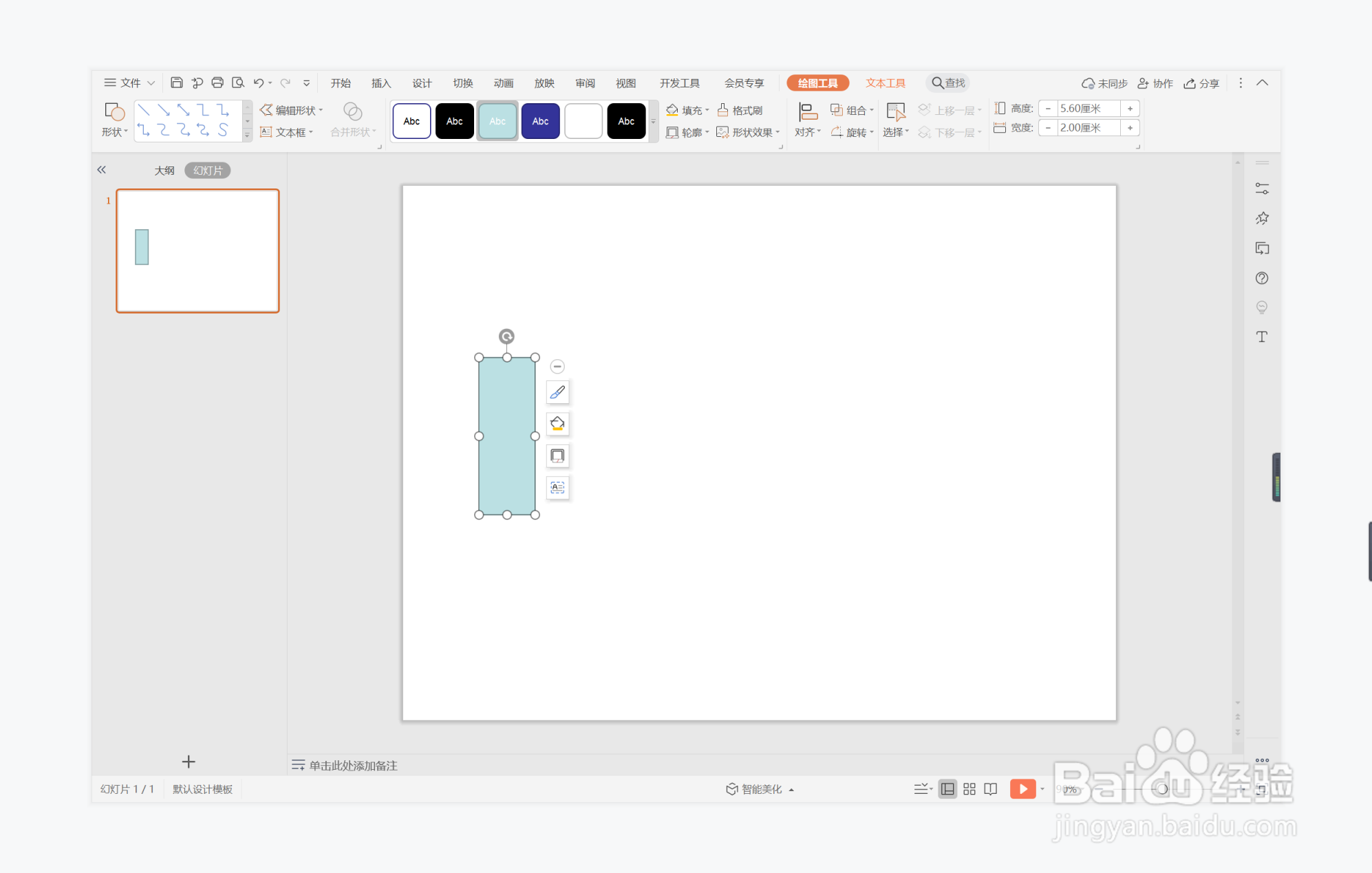The width and height of the screenshot is (1372, 873).
Task: Click the floating fill bucket icon
Action: tap(557, 424)
